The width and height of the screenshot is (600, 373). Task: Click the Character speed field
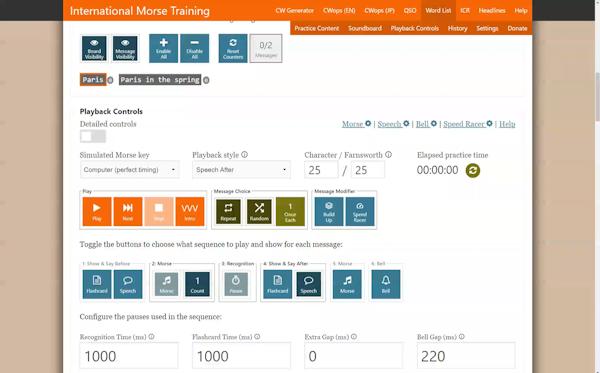pos(321,170)
